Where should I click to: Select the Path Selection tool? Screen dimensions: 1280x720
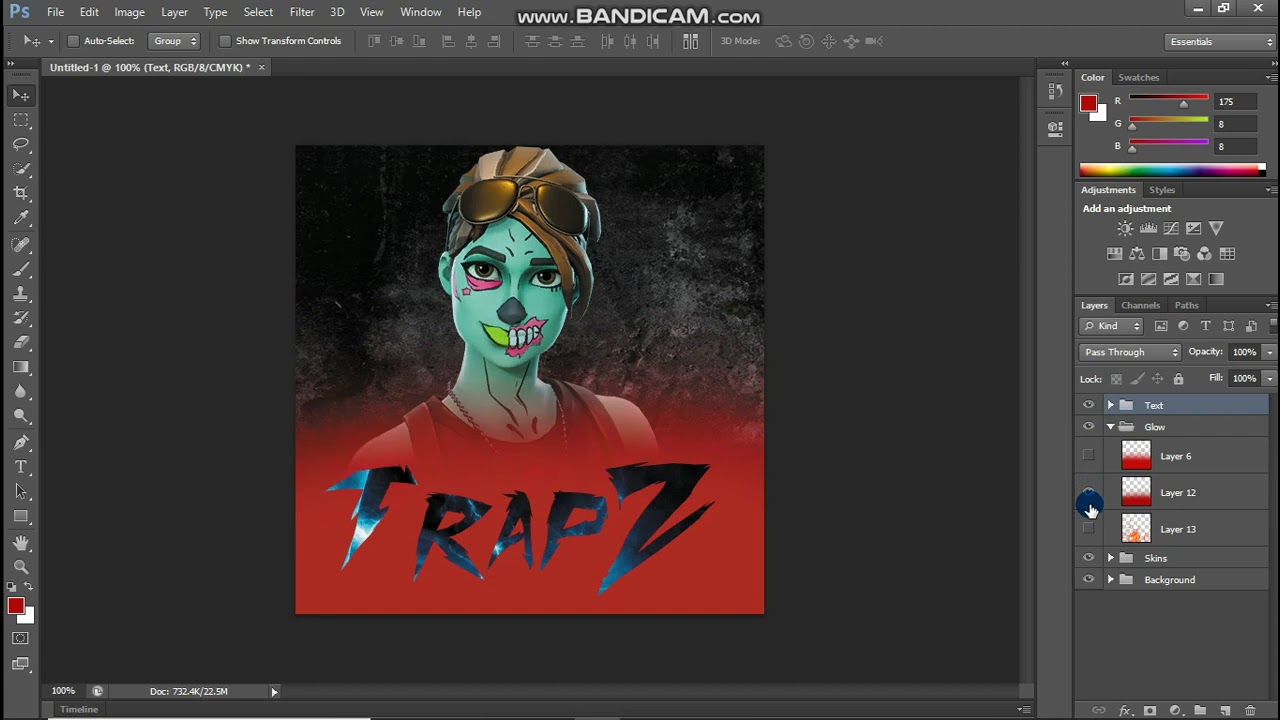21,492
